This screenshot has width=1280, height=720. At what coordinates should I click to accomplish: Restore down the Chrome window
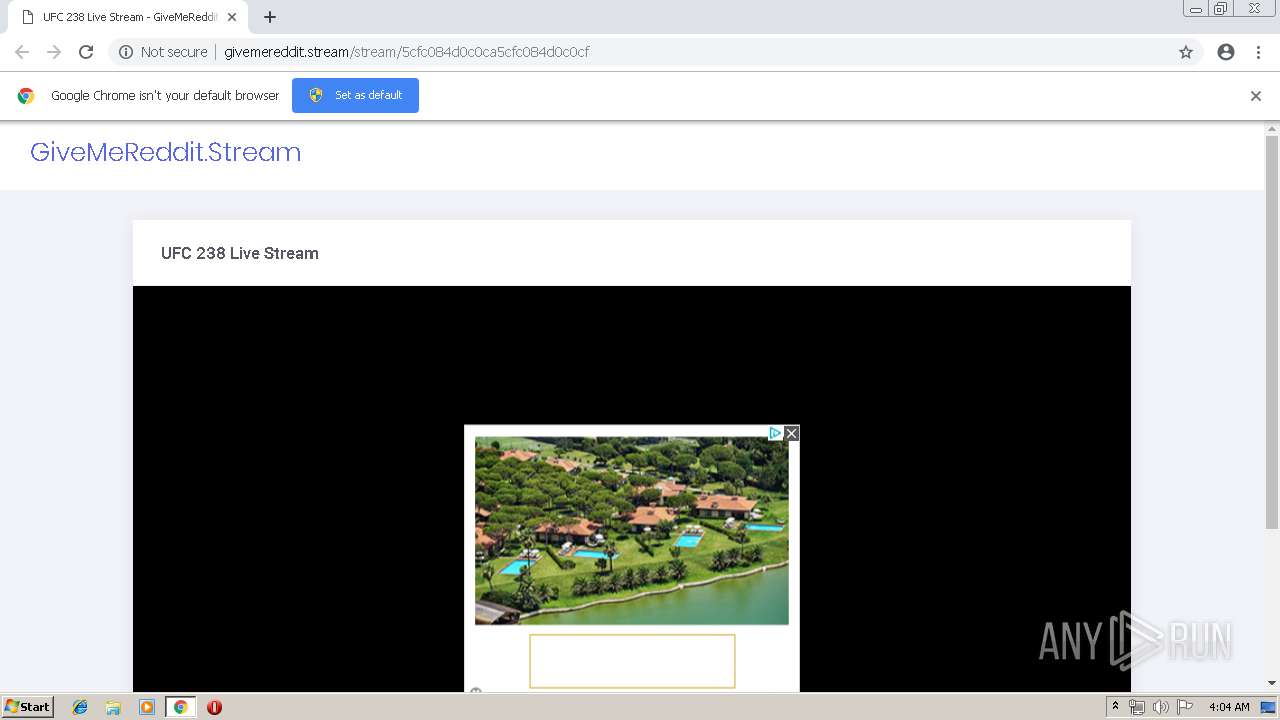click(1221, 9)
